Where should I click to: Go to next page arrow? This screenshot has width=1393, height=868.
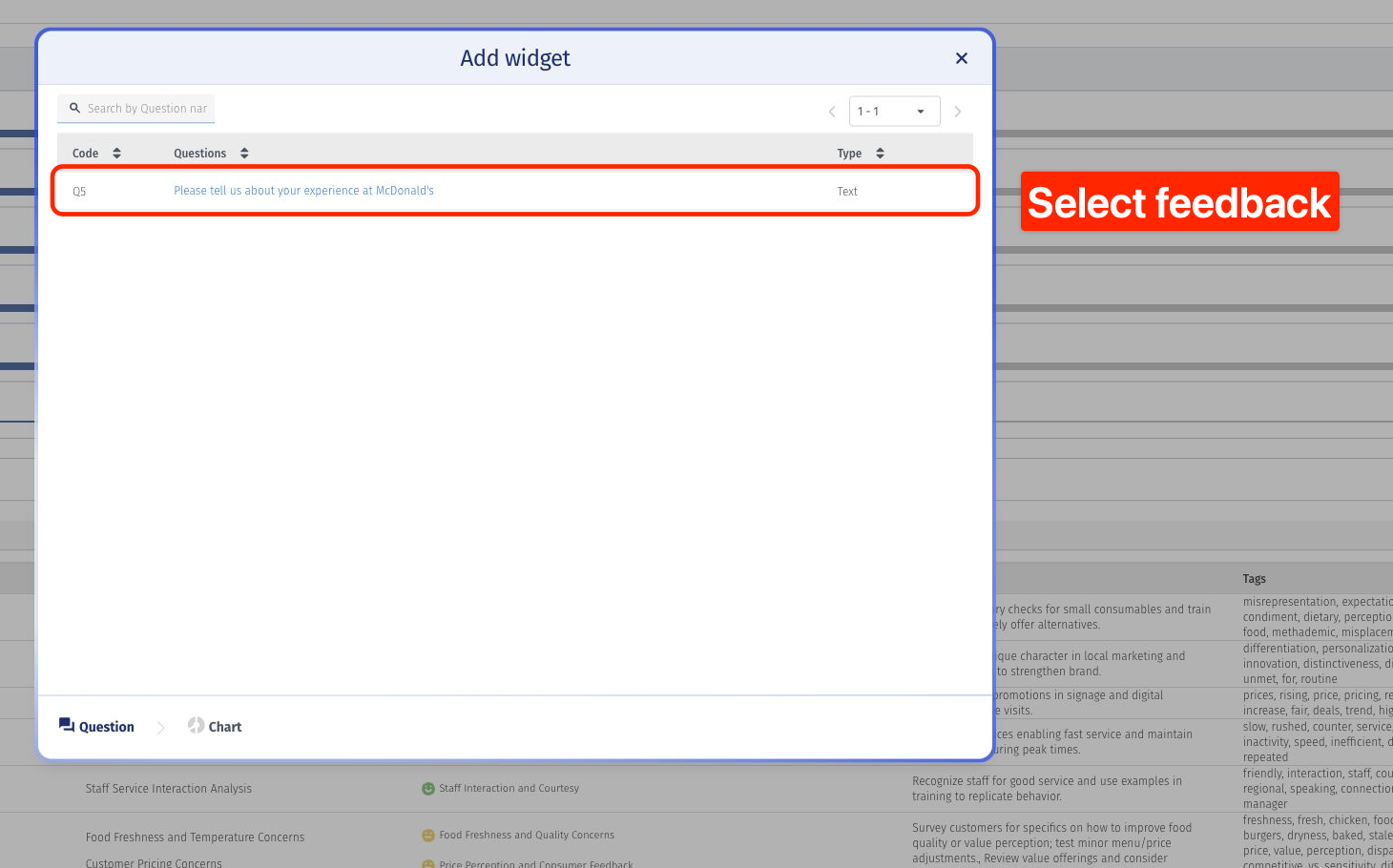coord(958,112)
